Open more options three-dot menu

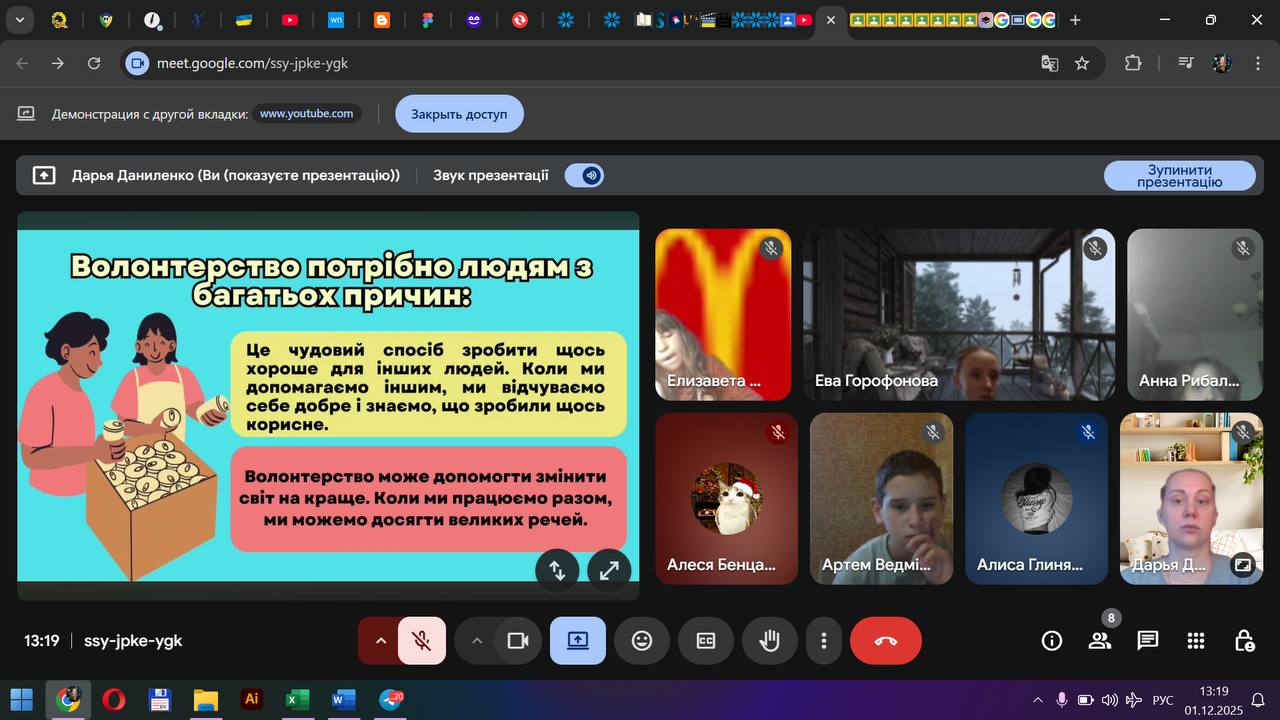point(823,641)
